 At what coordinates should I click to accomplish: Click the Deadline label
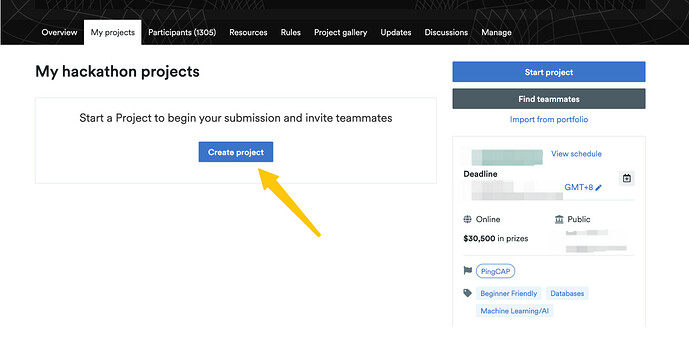(480, 174)
